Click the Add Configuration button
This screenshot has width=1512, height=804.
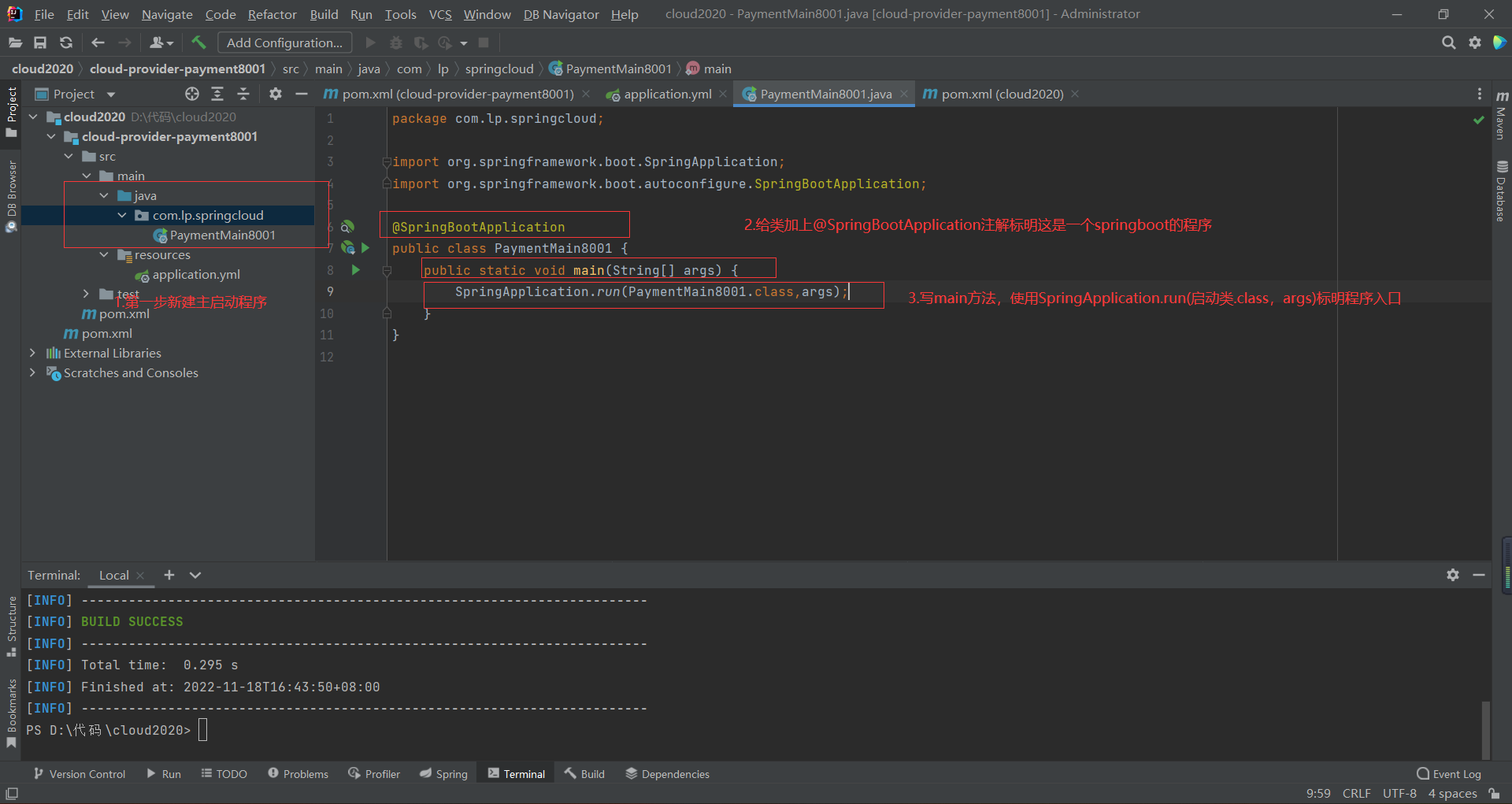tap(284, 43)
